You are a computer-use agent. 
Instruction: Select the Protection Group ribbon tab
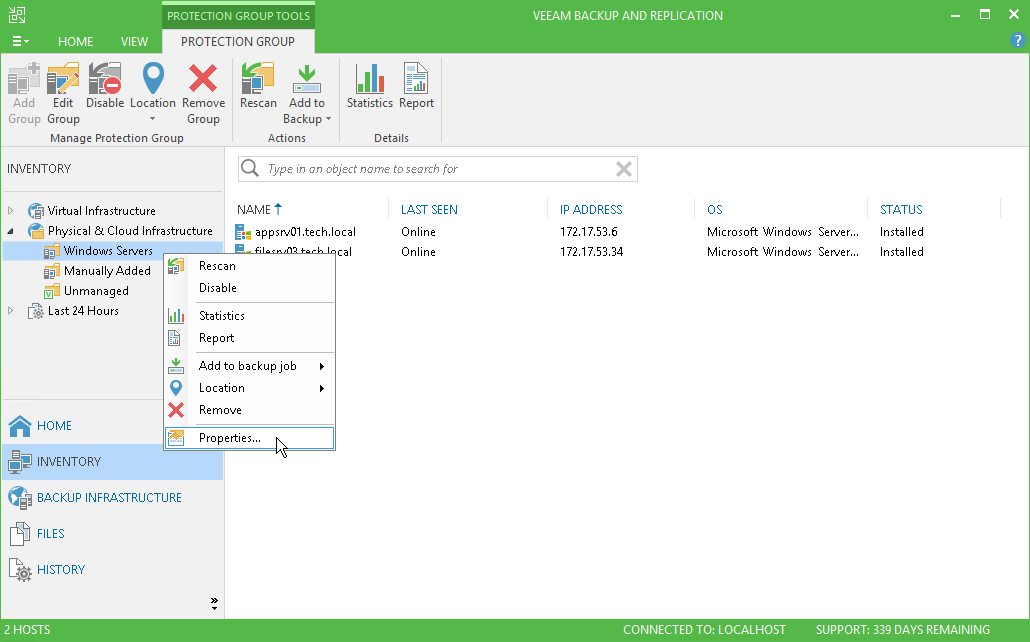pos(238,41)
